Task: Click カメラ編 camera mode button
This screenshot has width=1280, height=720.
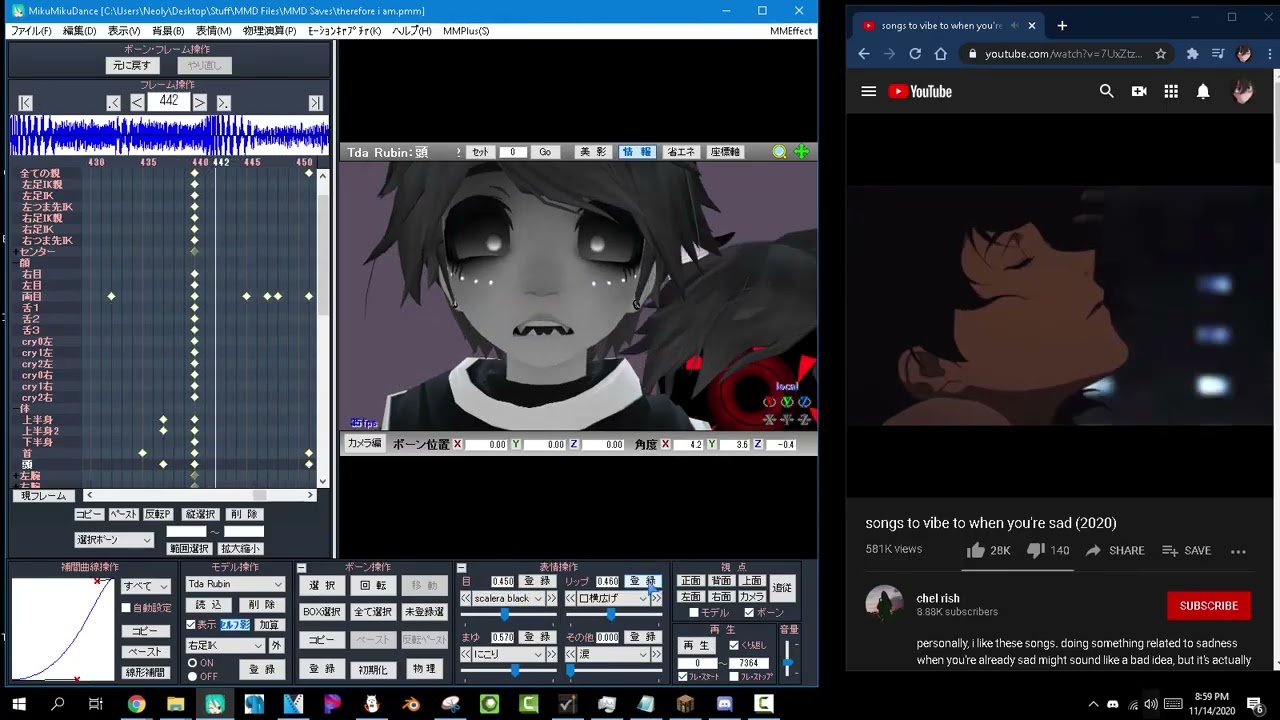Action: (364, 444)
